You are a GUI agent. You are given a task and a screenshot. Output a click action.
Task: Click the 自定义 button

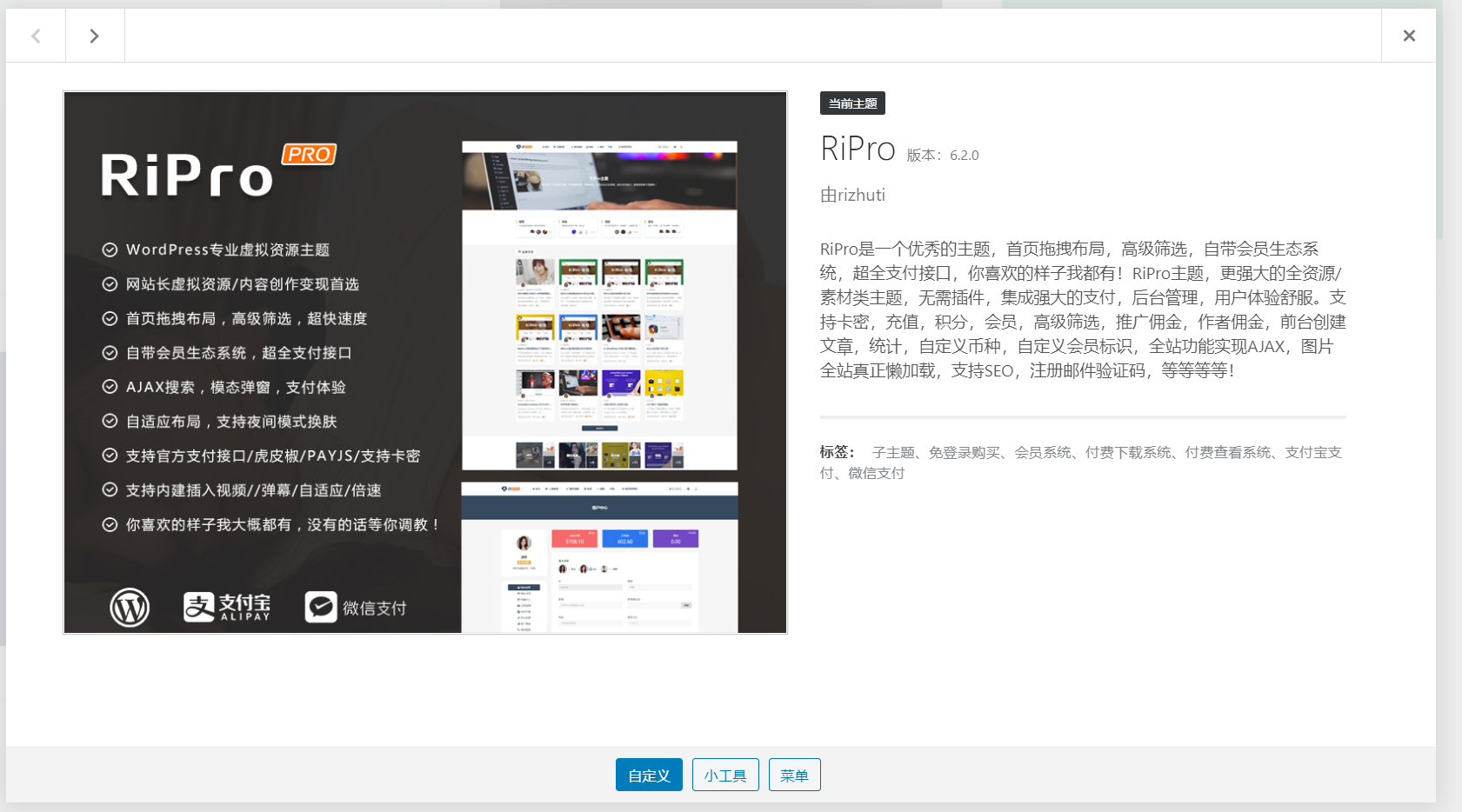point(649,775)
